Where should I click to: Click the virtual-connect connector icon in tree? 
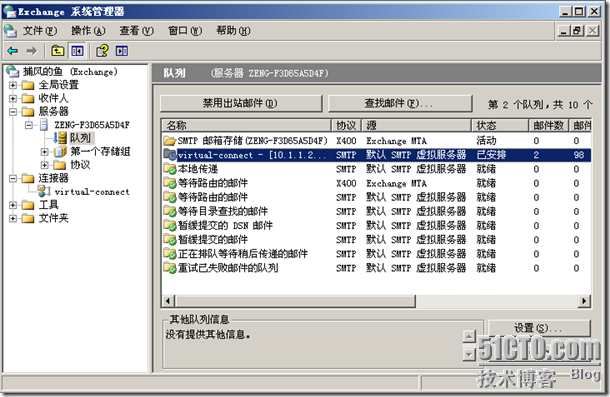tap(44, 191)
